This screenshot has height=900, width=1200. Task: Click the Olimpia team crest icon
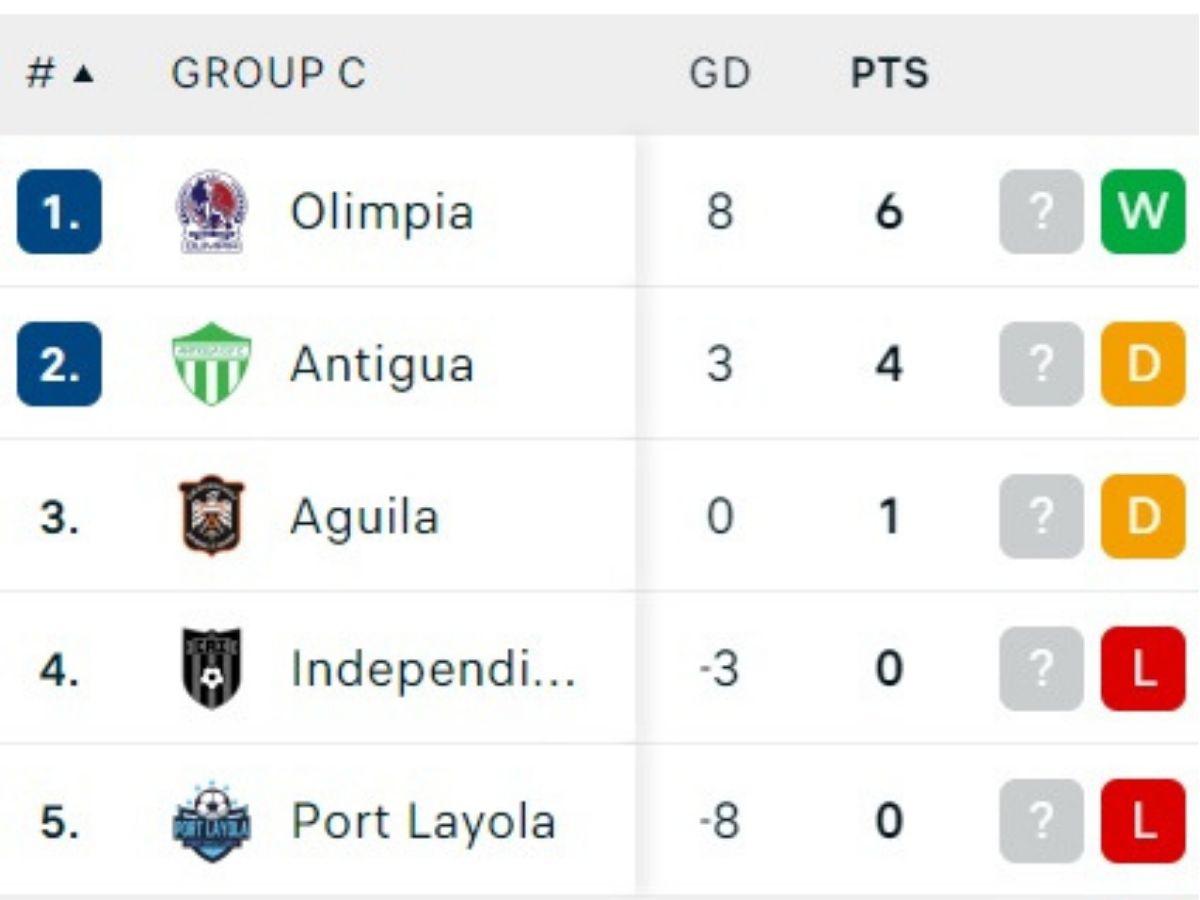(211, 212)
